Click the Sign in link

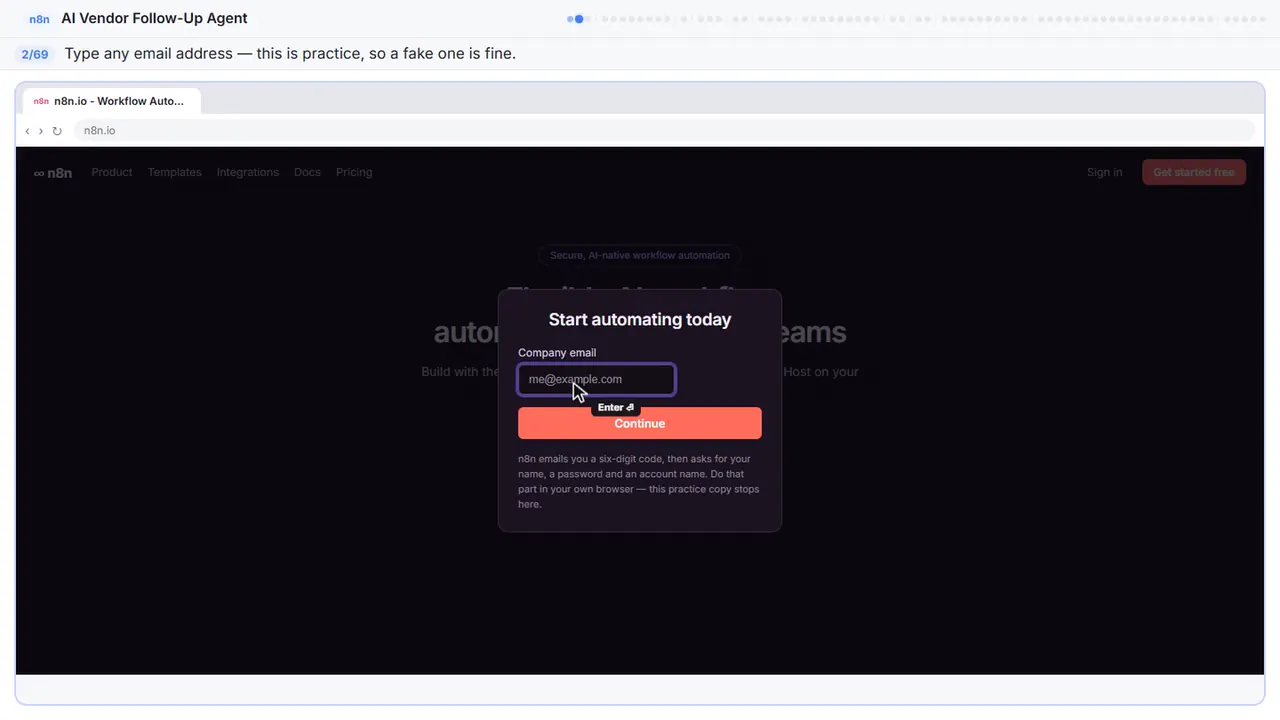[1104, 172]
